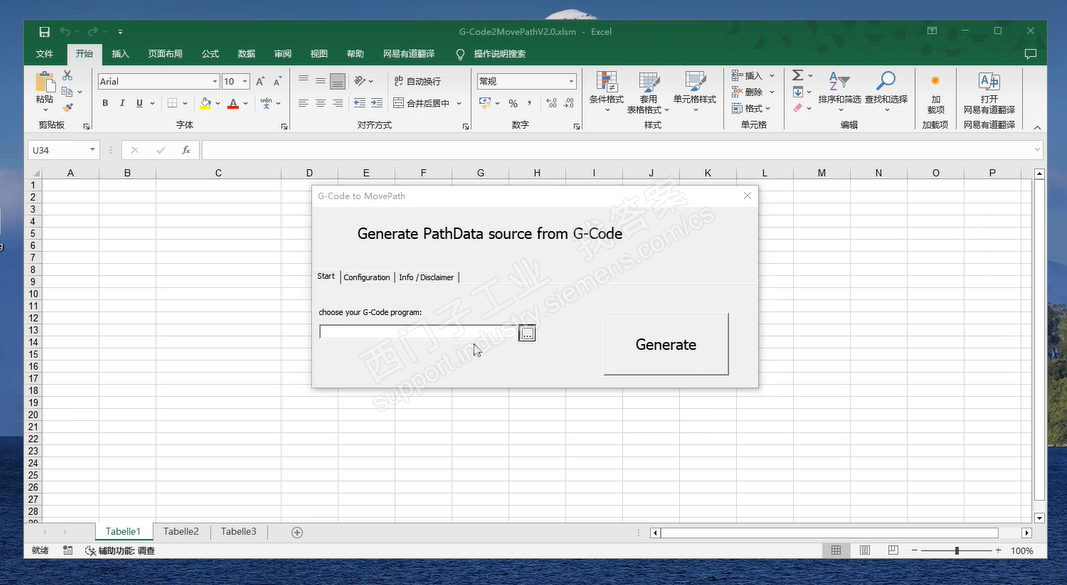The height and width of the screenshot is (585, 1067).
Task: Switch to the 数据 Data tab
Action: 246,54
